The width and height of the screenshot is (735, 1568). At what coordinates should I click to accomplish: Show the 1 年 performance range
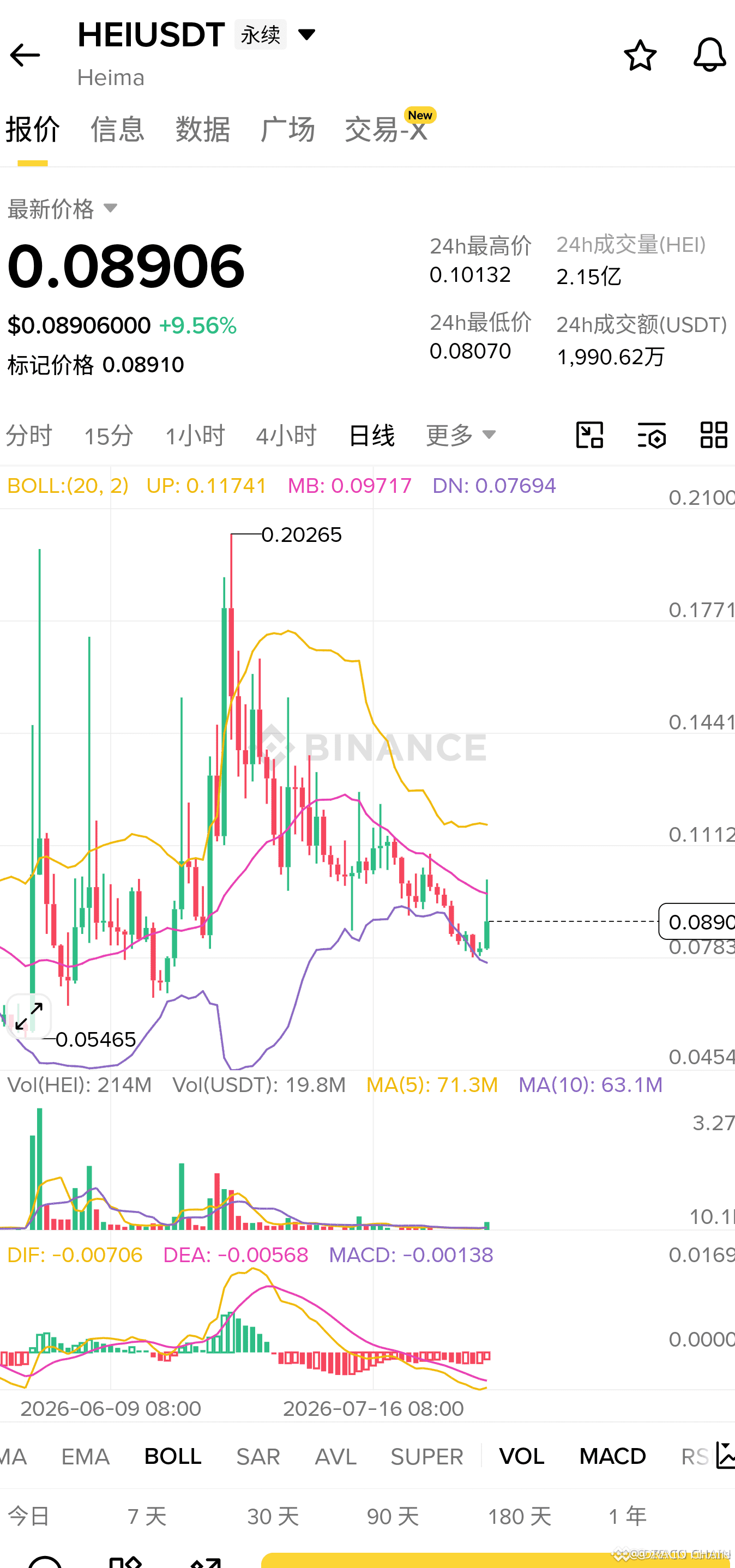click(x=627, y=1516)
